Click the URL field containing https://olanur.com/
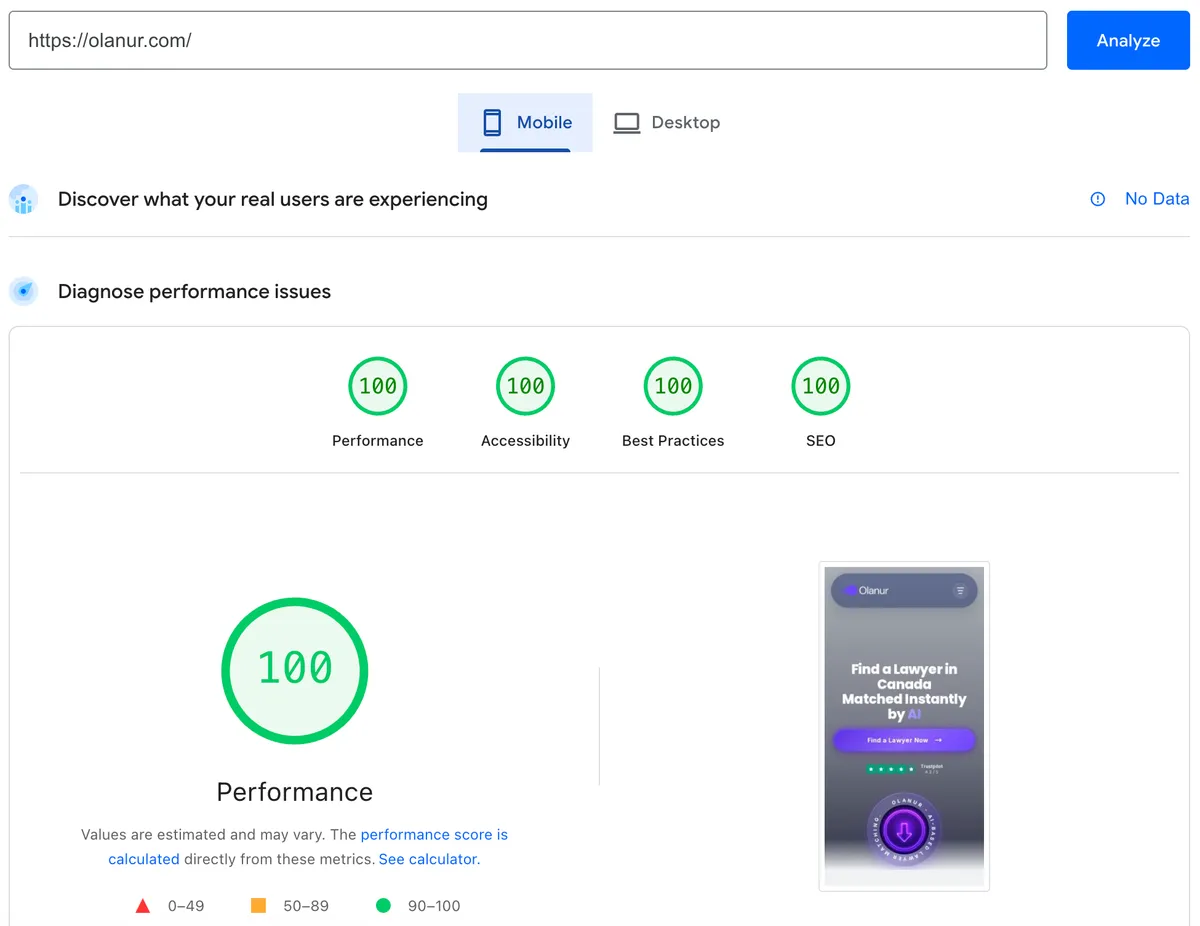Viewport: 1200px width, 926px height. (x=528, y=40)
